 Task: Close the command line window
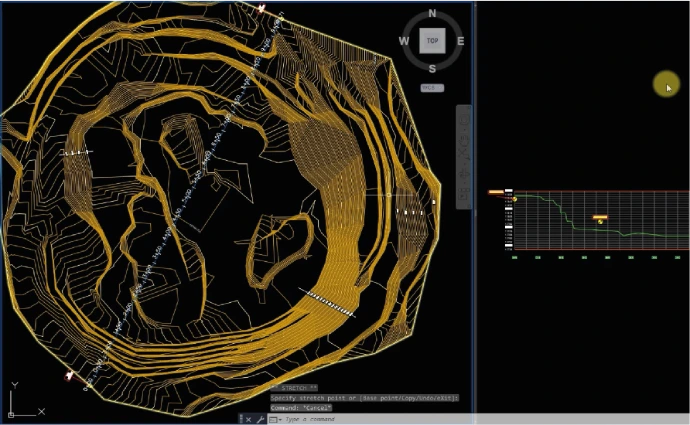tap(248, 419)
